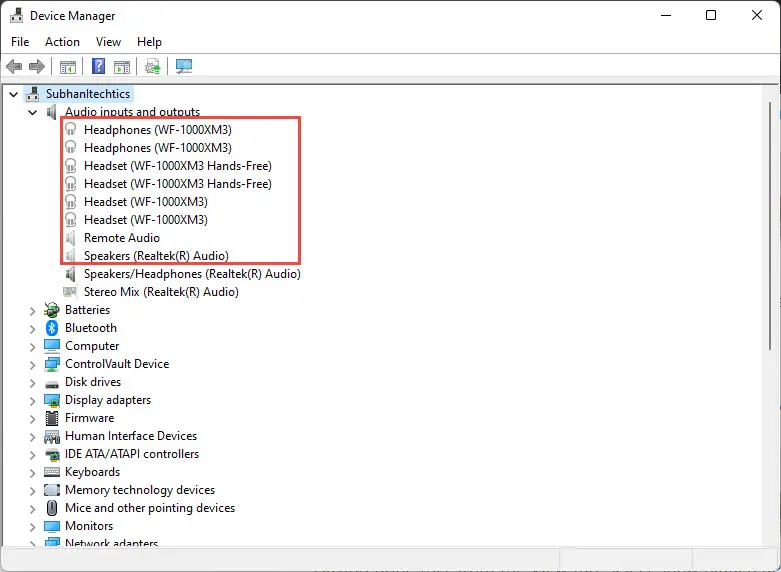
Task: Click Scan for hardware changes monitor icon
Action: point(184,66)
